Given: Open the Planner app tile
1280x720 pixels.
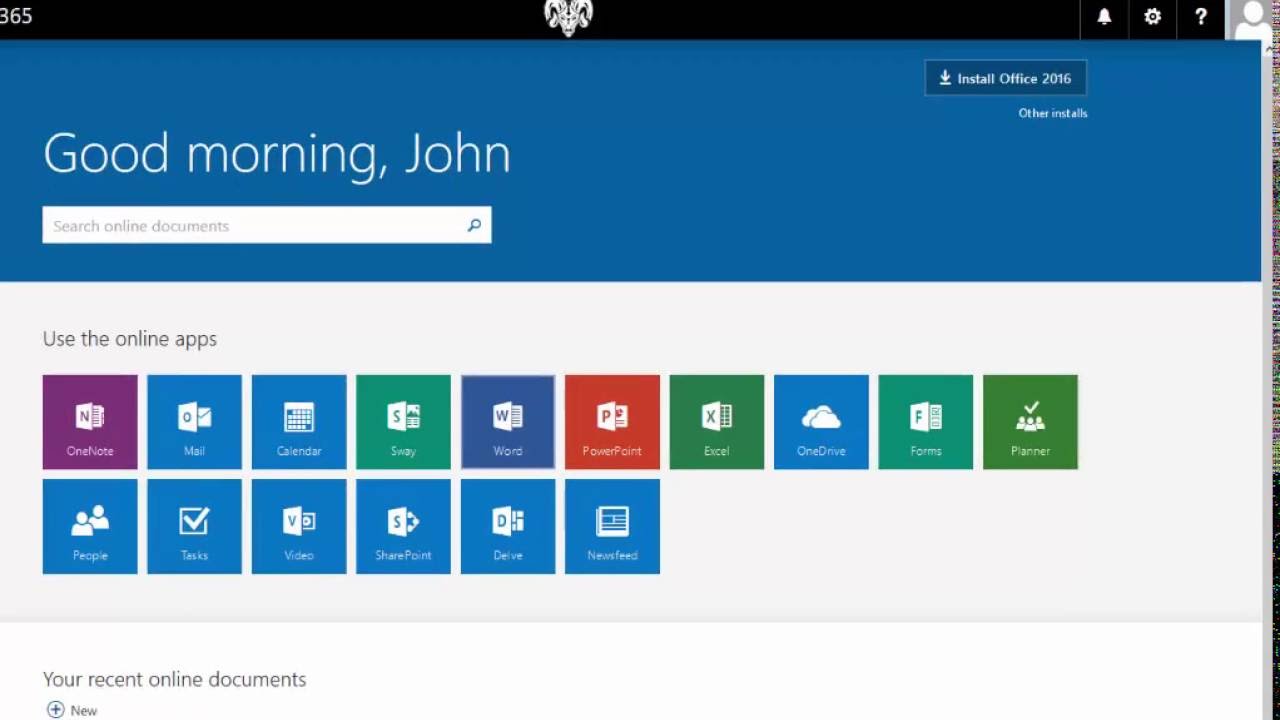Looking at the screenshot, I should (x=1030, y=422).
